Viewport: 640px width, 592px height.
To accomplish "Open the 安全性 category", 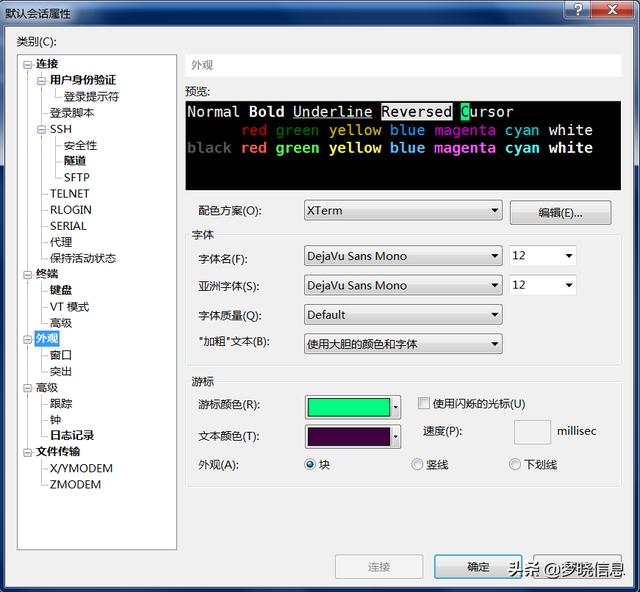I will tap(80, 145).
